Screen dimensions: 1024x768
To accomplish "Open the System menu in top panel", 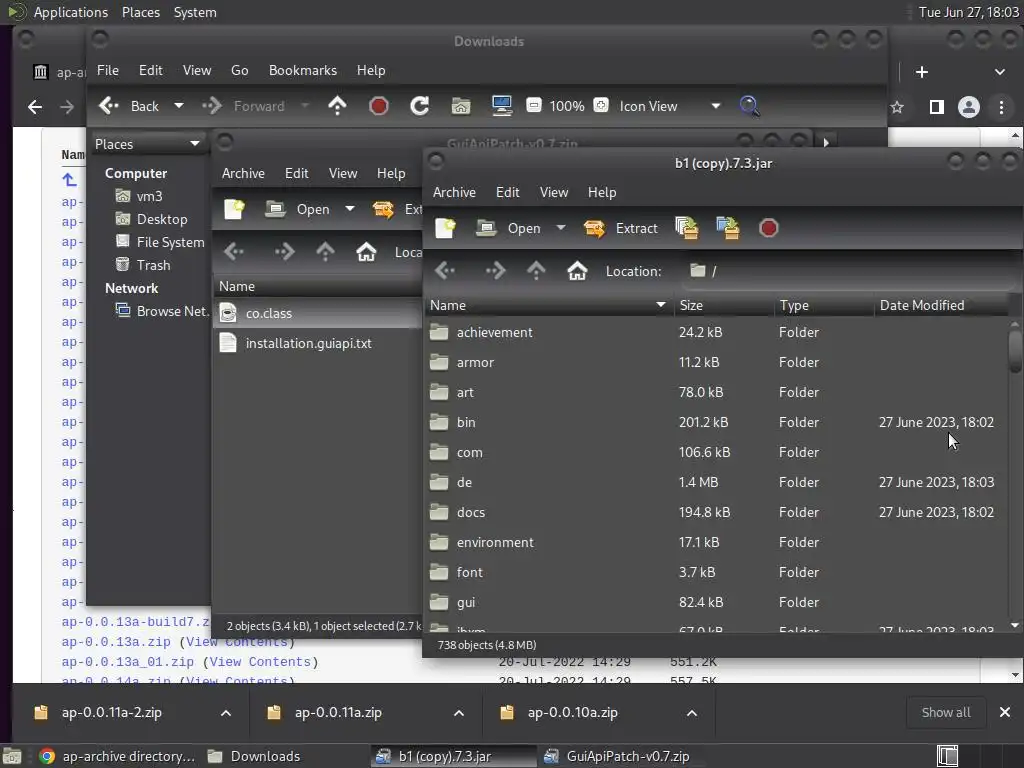I will pos(195,12).
